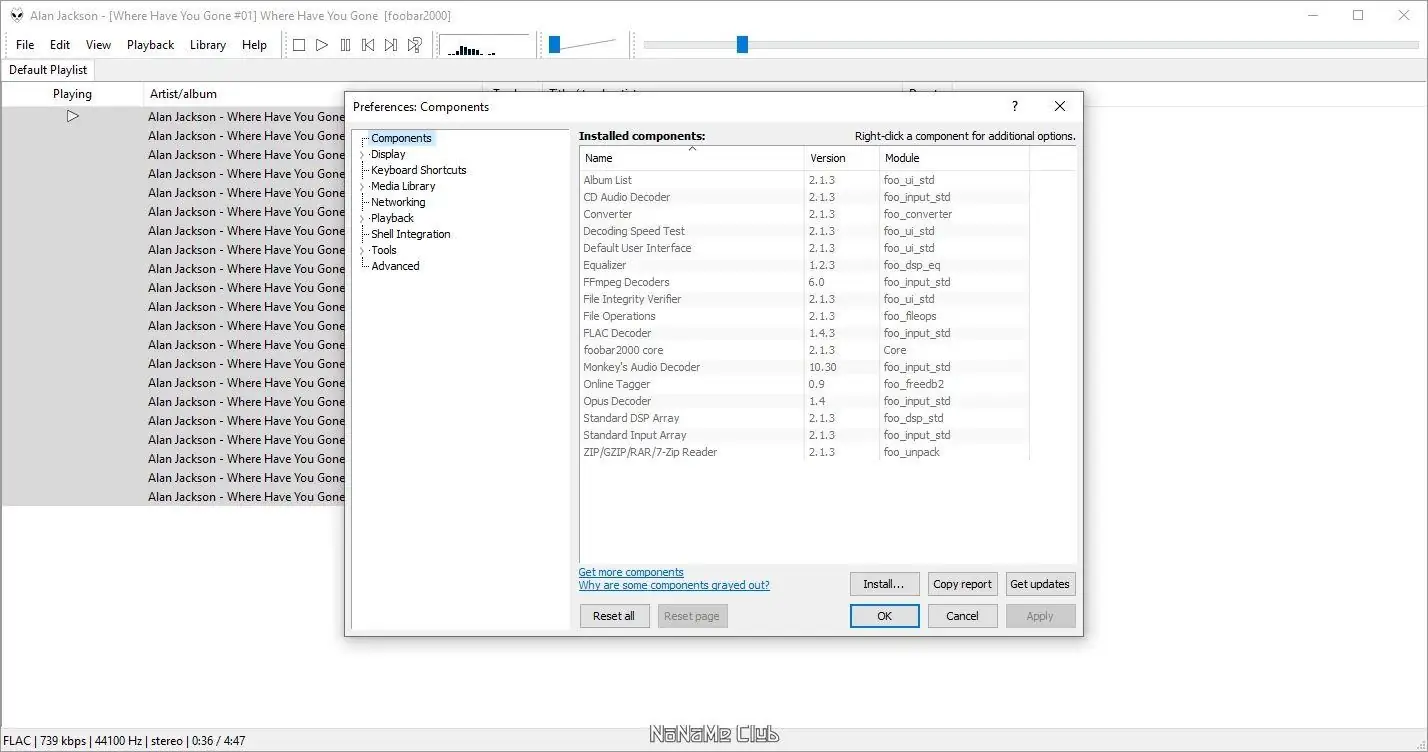Click the question mark help icon in Preferences
Viewport: 1428px width, 752px height.
tap(1015, 106)
